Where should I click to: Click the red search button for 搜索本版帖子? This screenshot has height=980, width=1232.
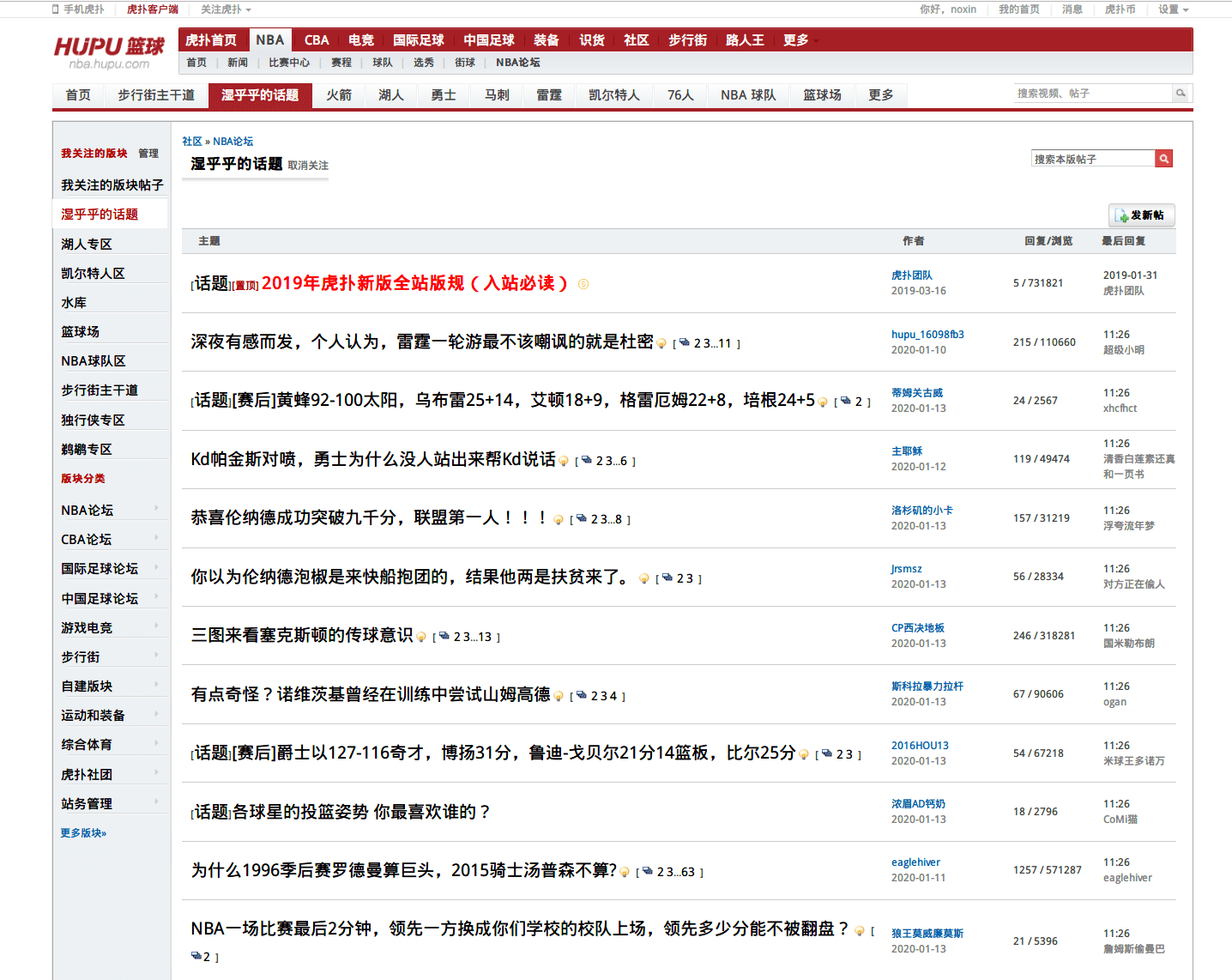[1163, 158]
